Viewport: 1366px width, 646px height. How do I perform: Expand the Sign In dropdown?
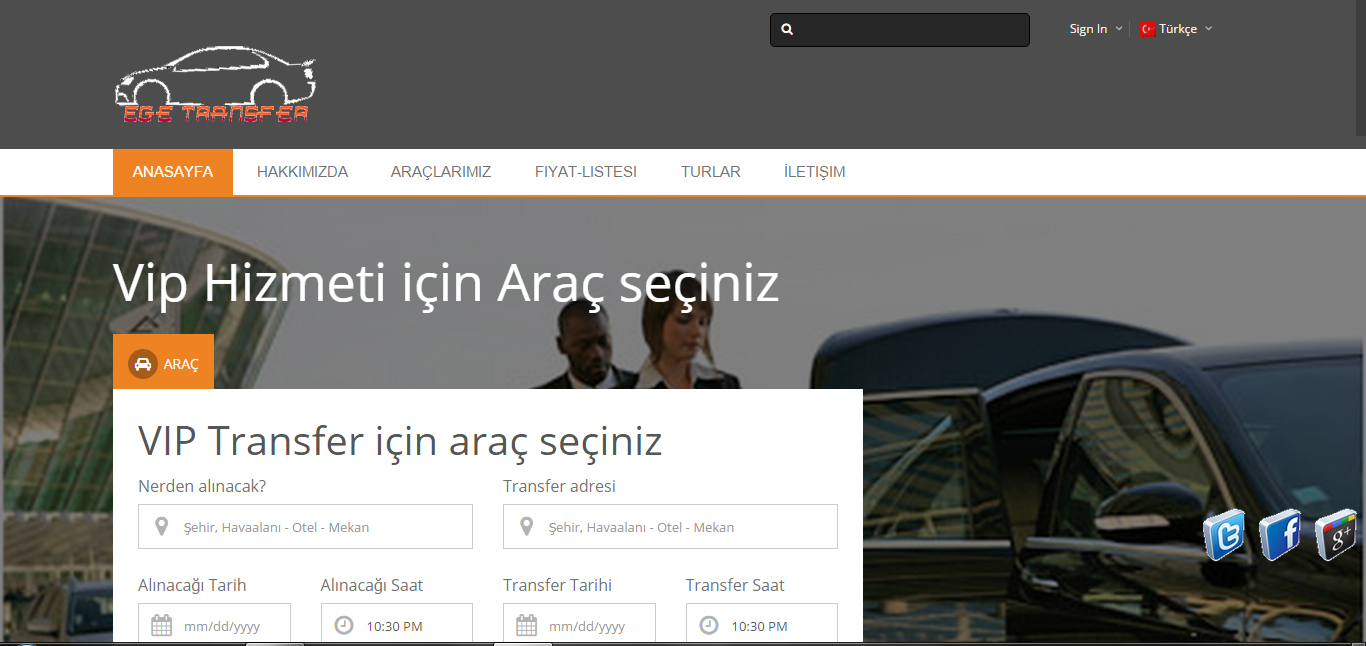coord(1095,29)
